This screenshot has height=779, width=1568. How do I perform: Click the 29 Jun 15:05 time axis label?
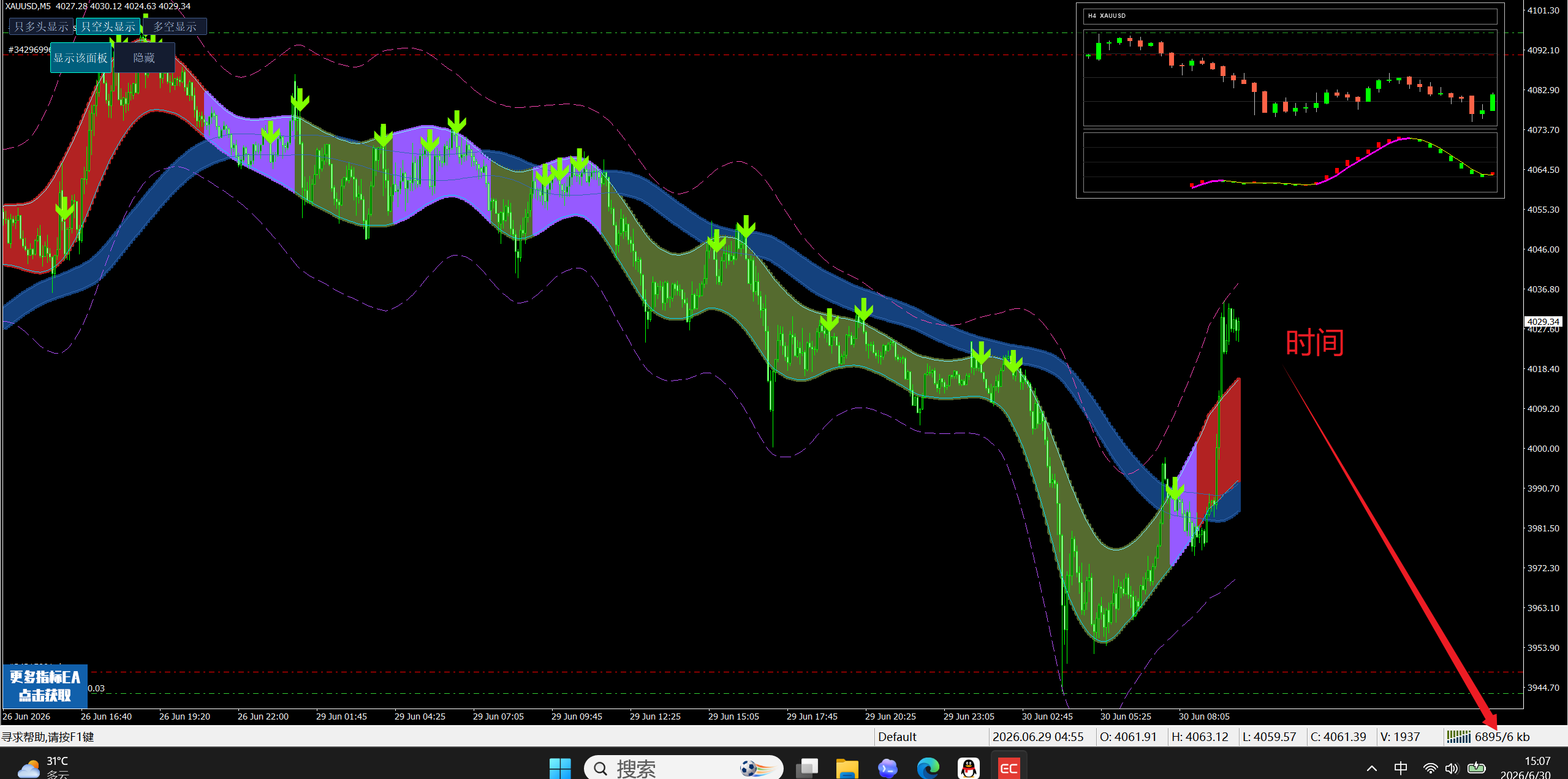pyautogui.click(x=733, y=716)
